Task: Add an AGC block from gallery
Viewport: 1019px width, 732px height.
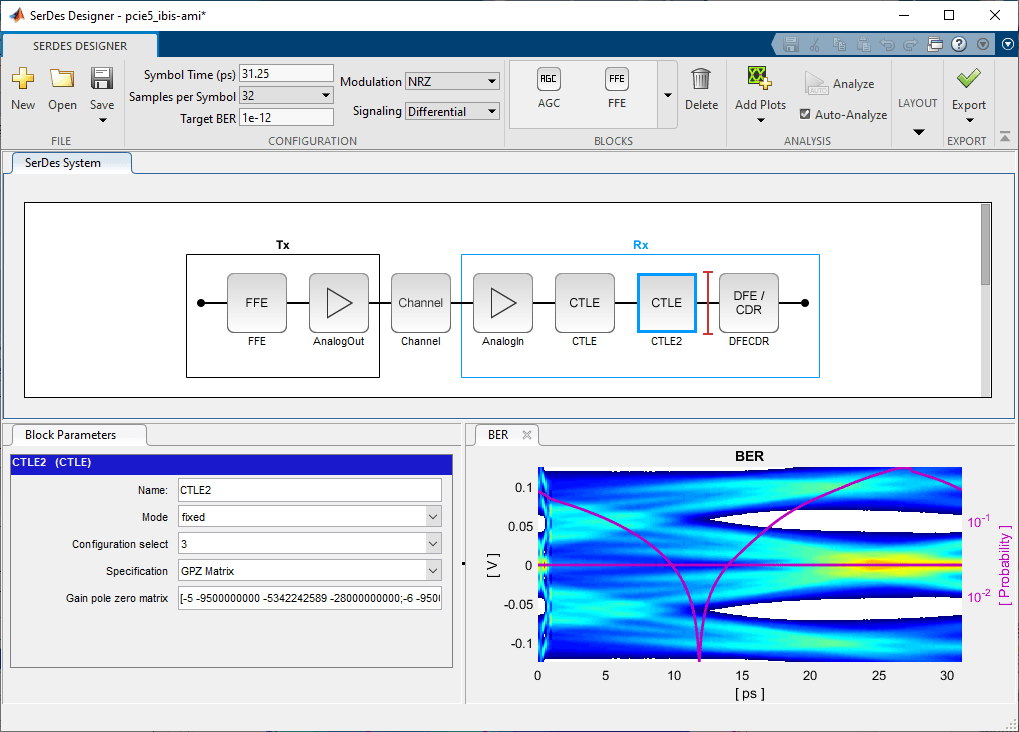Action: pyautogui.click(x=548, y=88)
